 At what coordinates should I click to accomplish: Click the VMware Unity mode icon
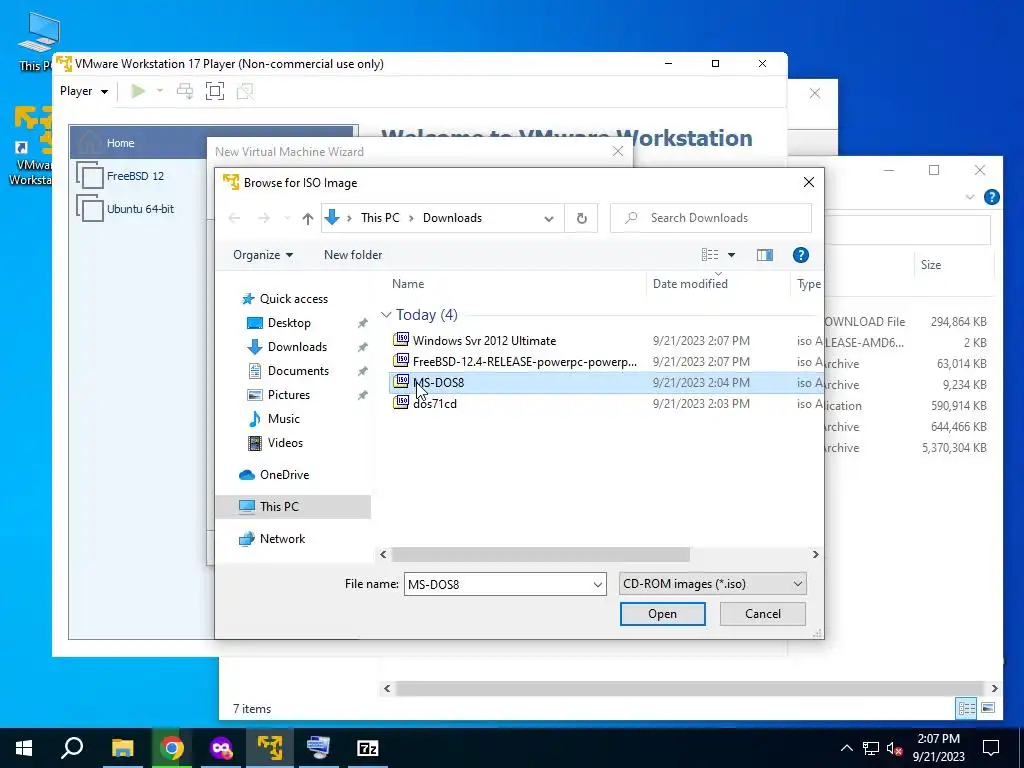245,91
